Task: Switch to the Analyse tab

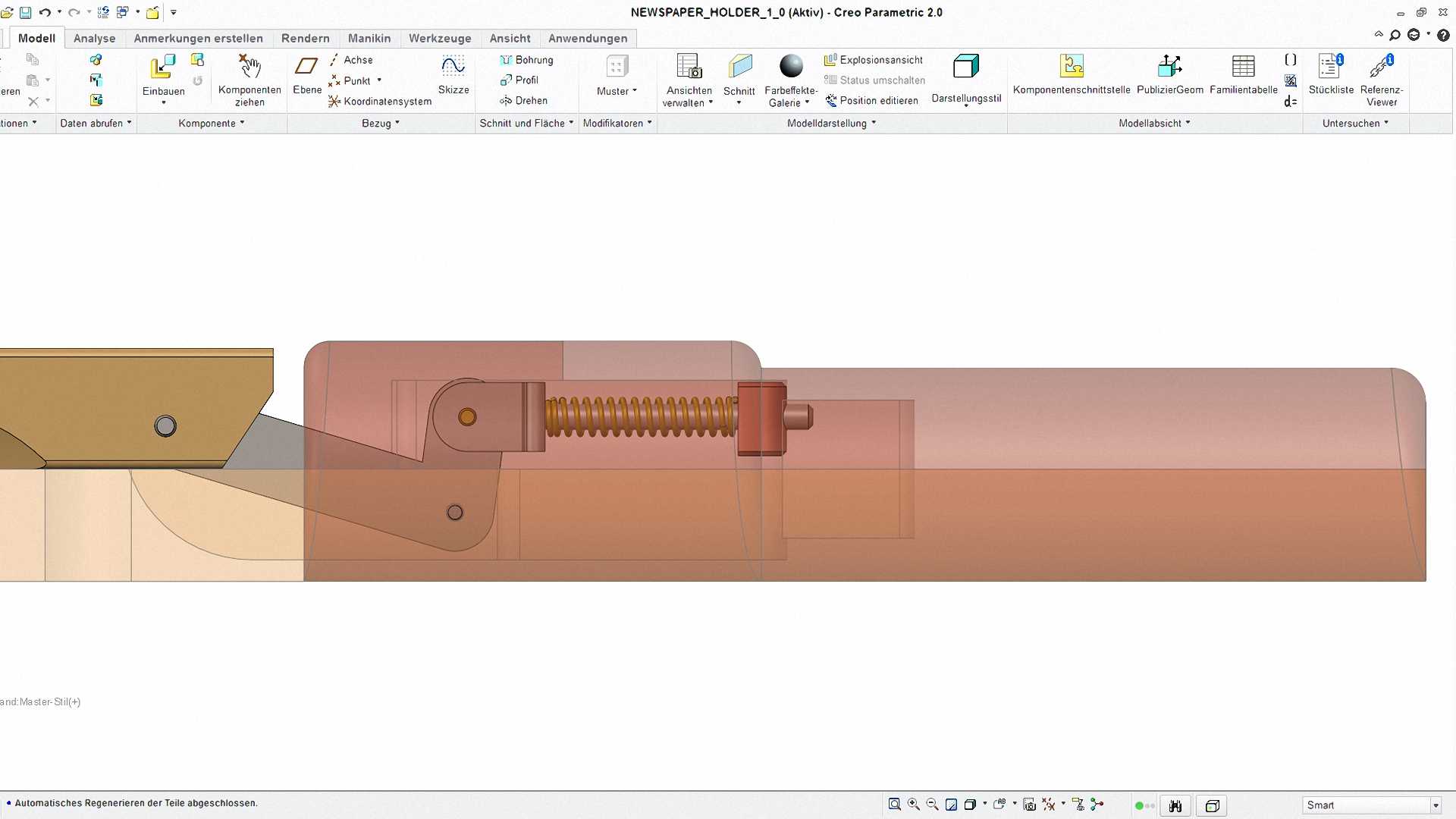Action: pyautogui.click(x=95, y=39)
